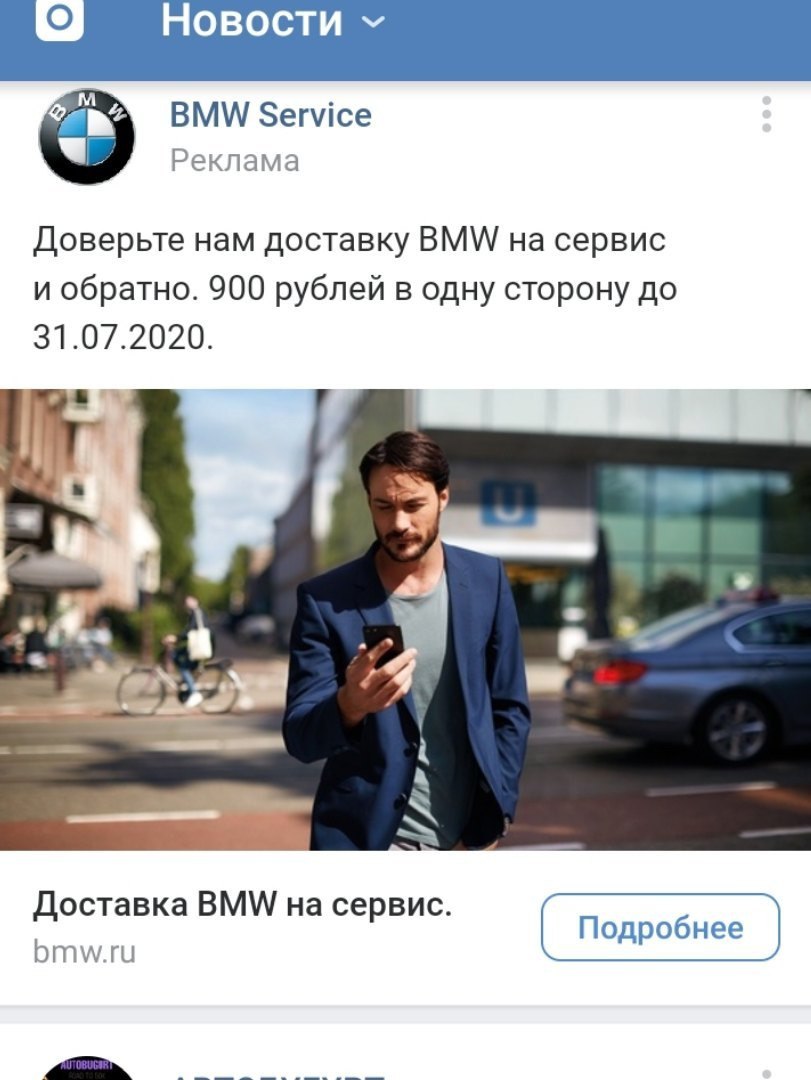Tap the blue U sign in photo
Viewport: 811px width, 1080px height.
[x=508, y=503]
